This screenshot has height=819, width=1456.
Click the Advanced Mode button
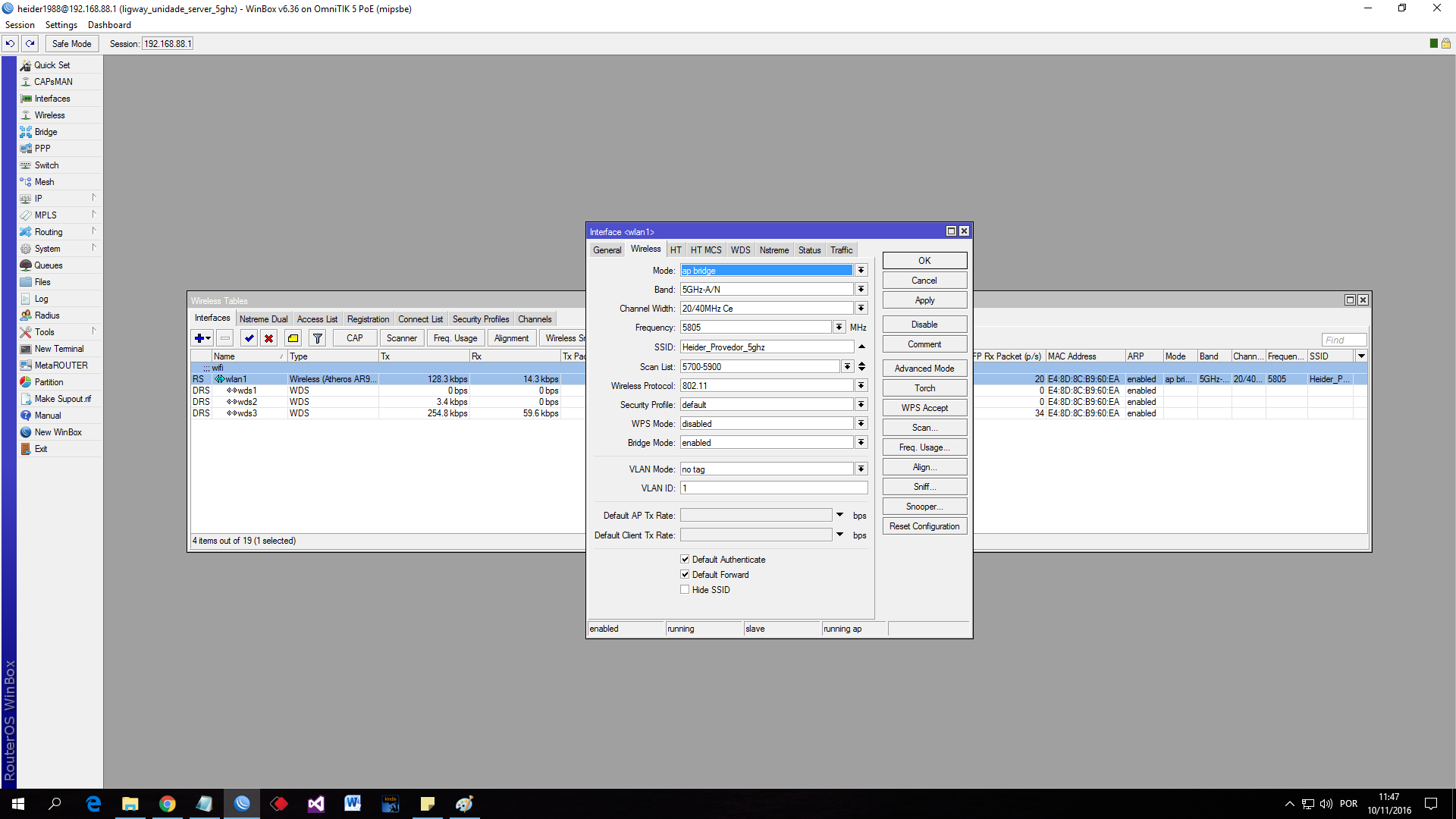tap(924, 369)
